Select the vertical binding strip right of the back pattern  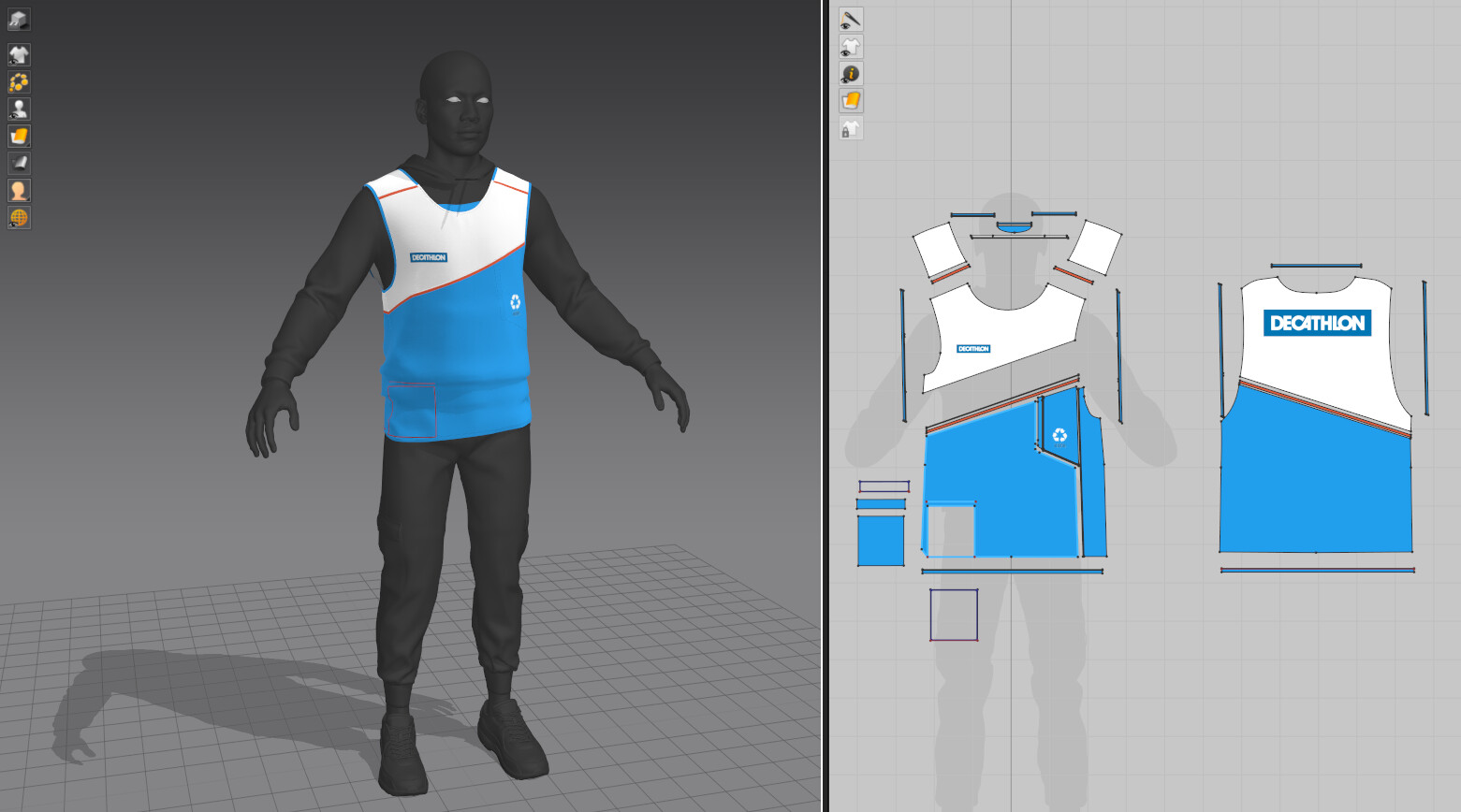pos(1424,348)
